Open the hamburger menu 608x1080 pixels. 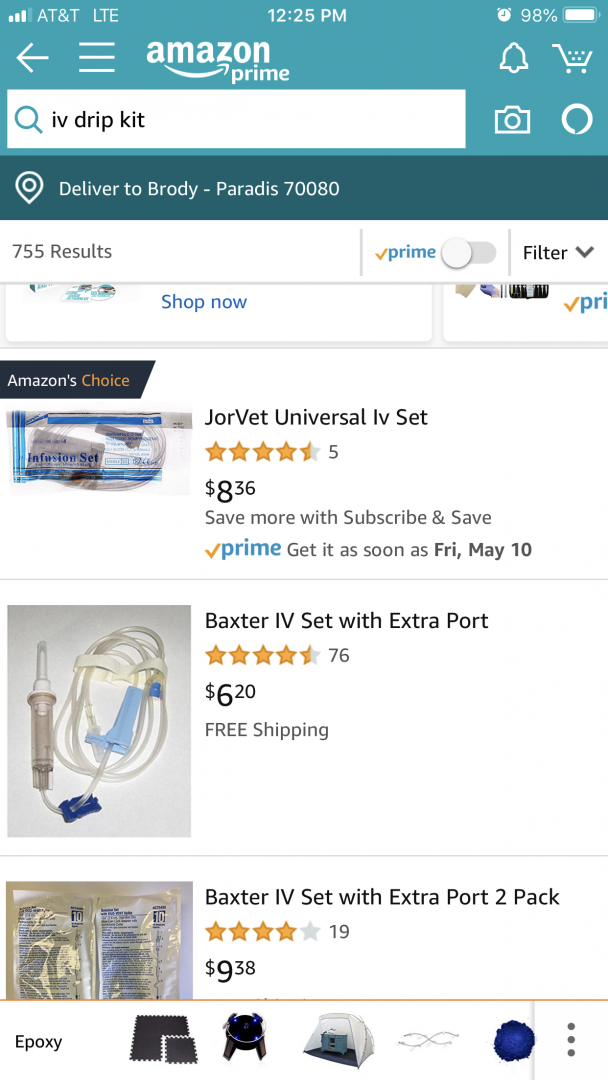(x=97, y=59)
